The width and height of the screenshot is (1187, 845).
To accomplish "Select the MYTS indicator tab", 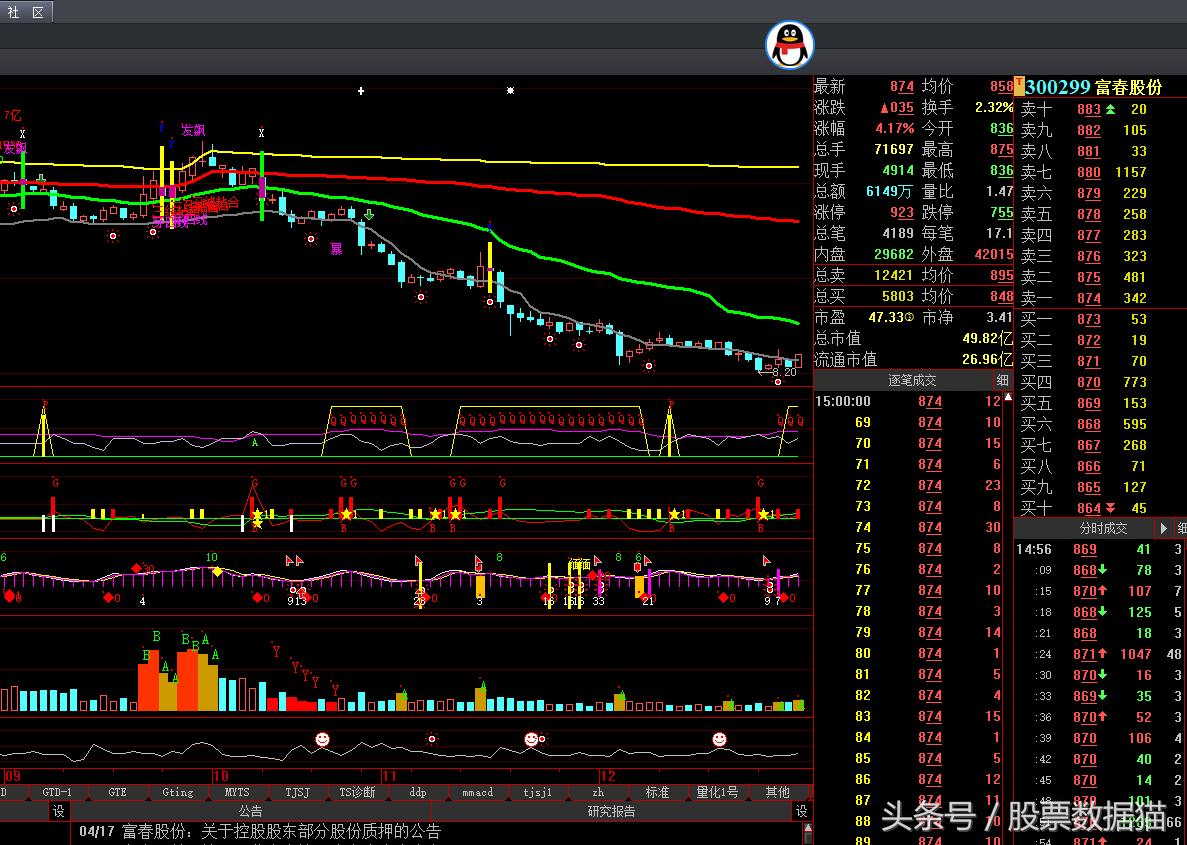I will point(237,792).
